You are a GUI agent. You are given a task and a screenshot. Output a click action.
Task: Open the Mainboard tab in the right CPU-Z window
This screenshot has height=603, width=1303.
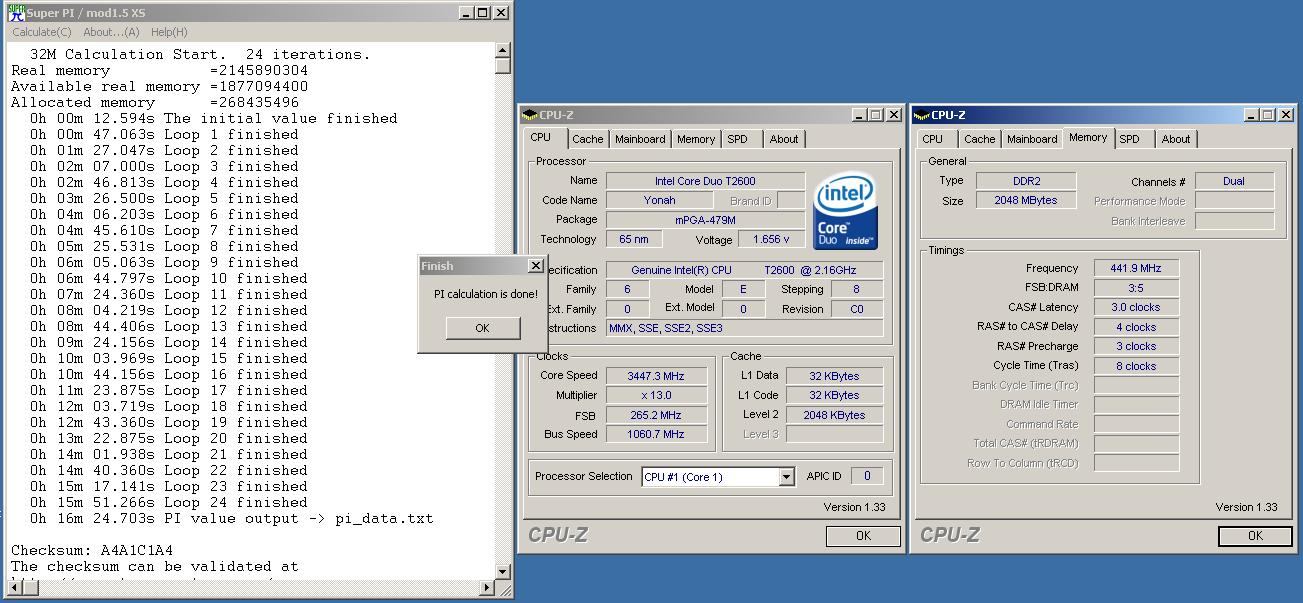1032,139
